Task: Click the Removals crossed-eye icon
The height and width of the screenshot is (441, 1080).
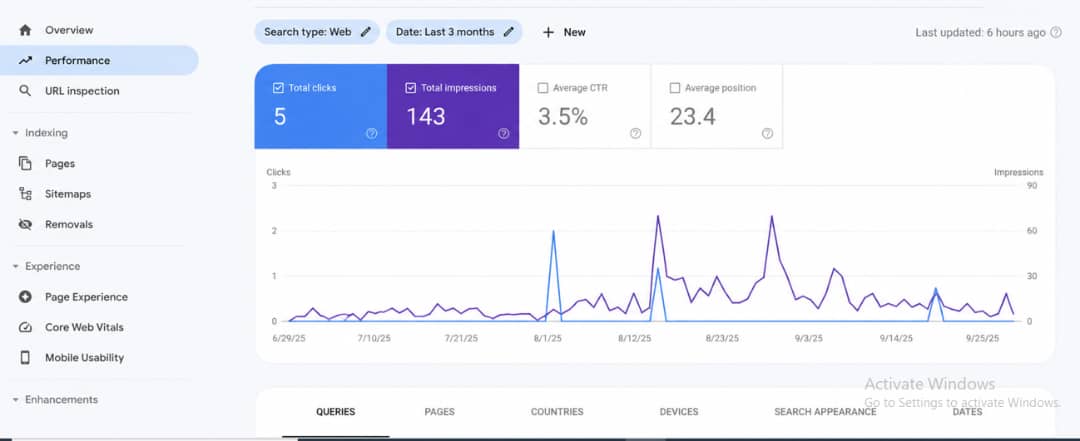Action: [25, 225]
